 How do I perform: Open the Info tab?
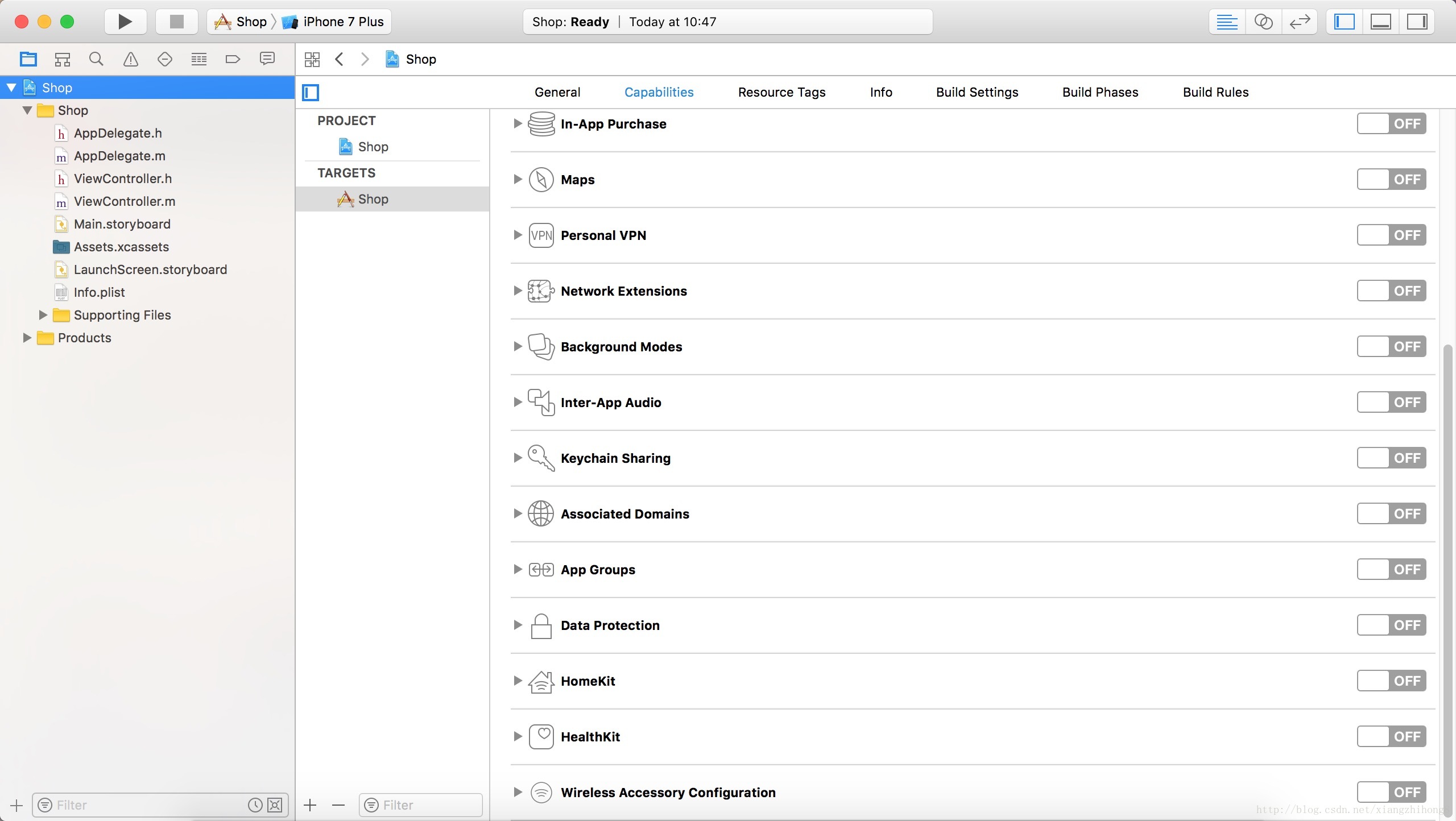[x=881, y=92]
